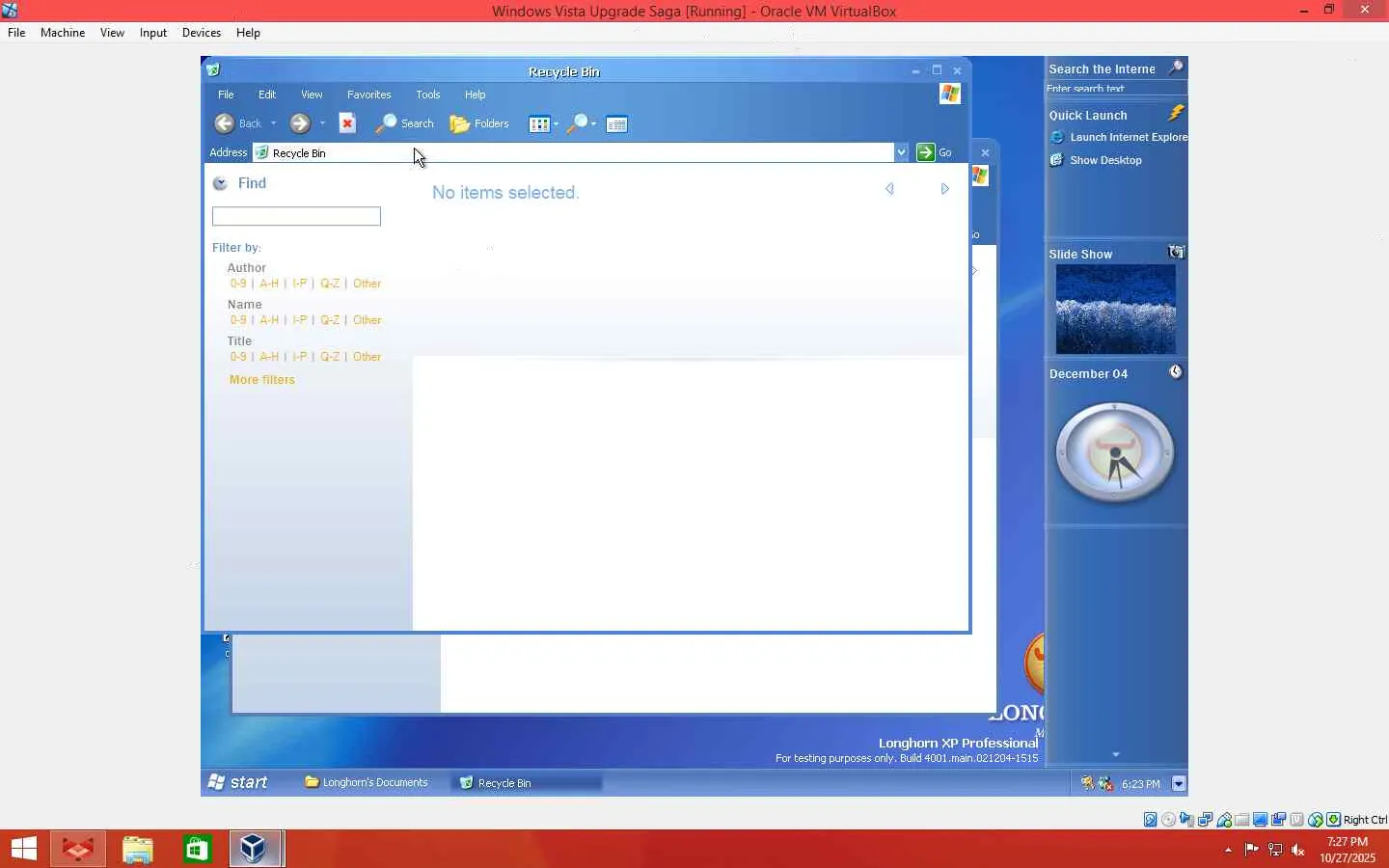Click the red X page icon in the toolbar
Screen dimensions: 1389x868
point(348,123)
